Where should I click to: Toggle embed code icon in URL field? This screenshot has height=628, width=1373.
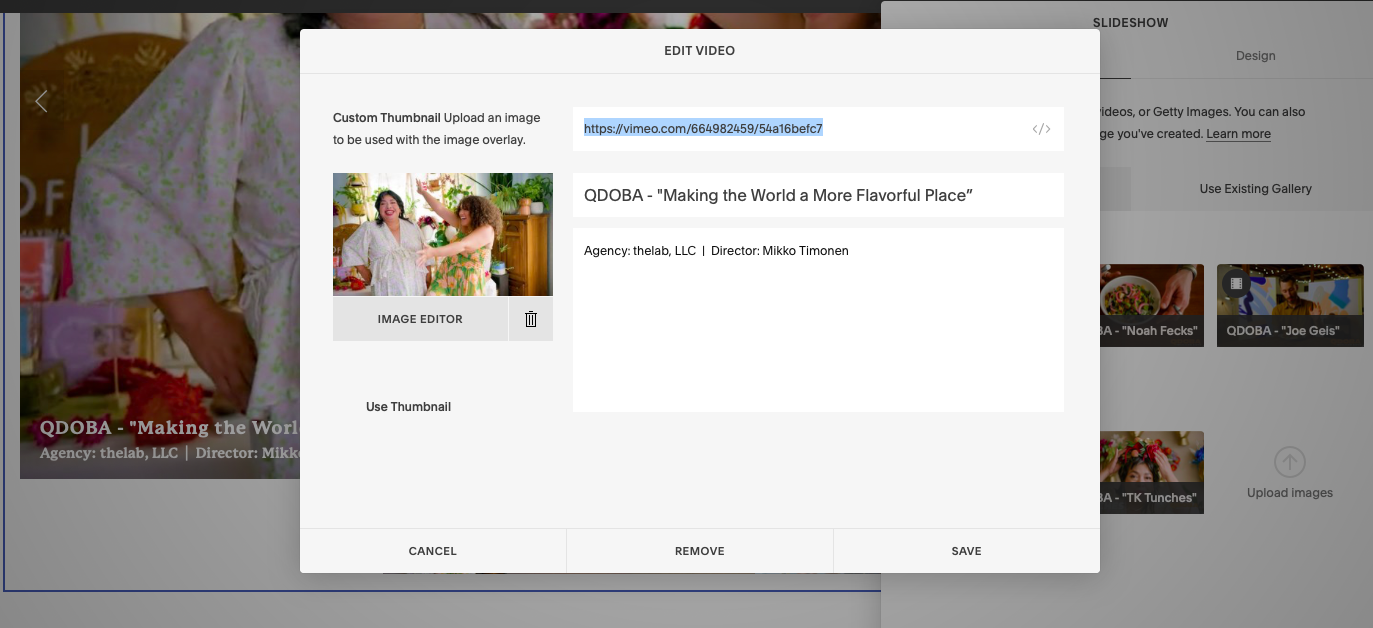tap(1041, 129)
